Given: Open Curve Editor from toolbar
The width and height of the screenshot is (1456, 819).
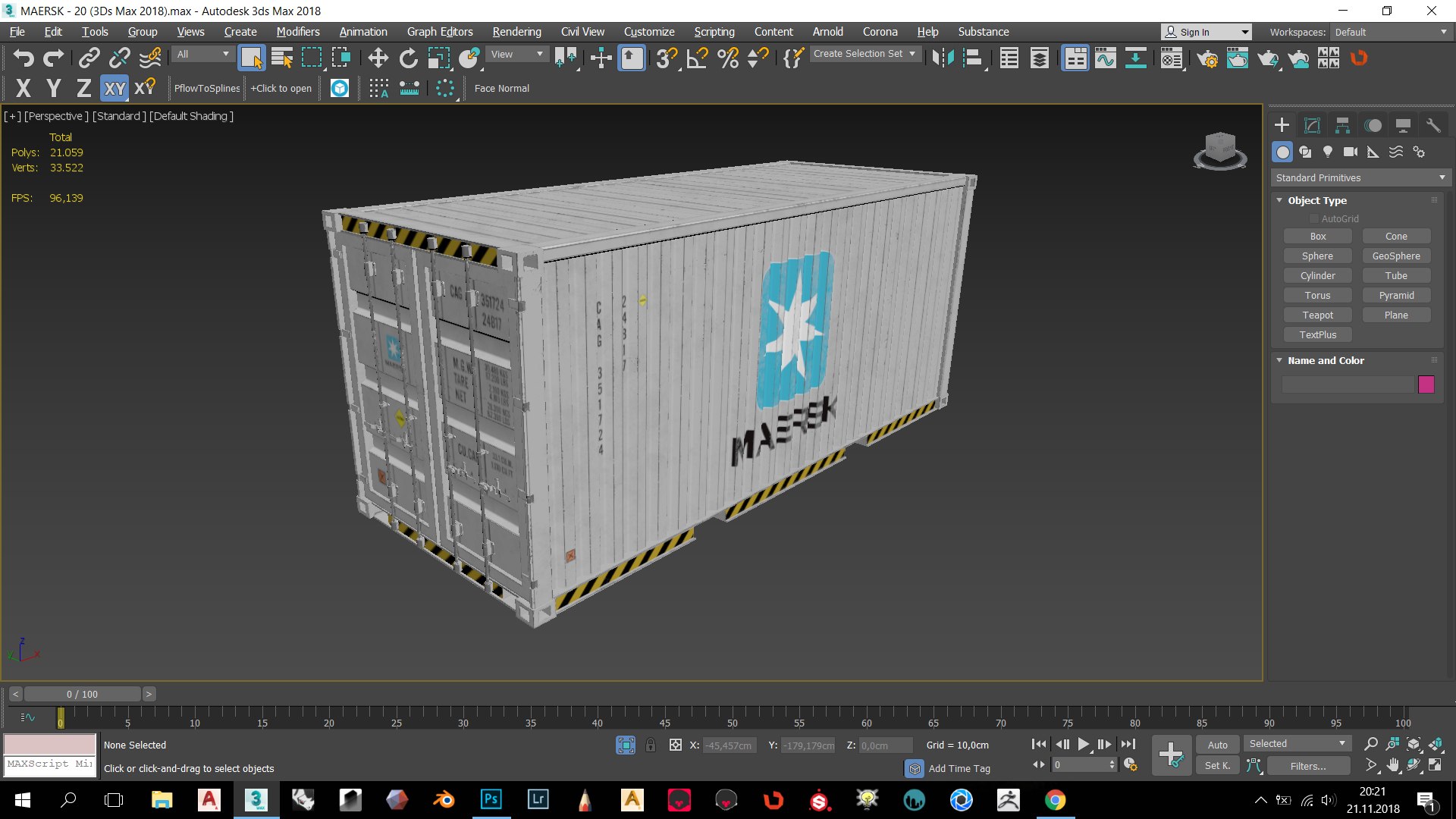Looking at the screenshot, I should 1105,58.
